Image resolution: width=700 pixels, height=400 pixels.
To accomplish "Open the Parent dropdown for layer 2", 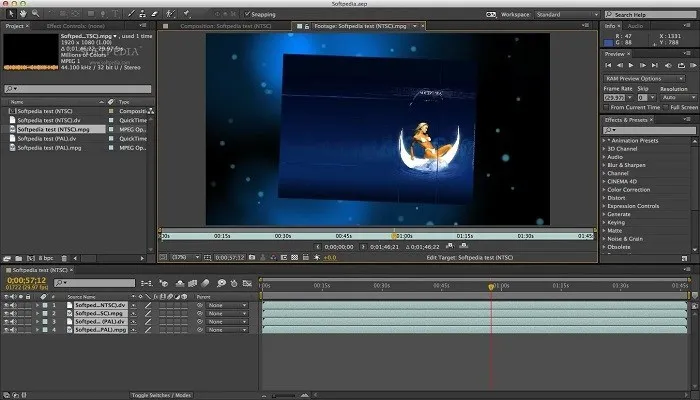I will (227, 313).
